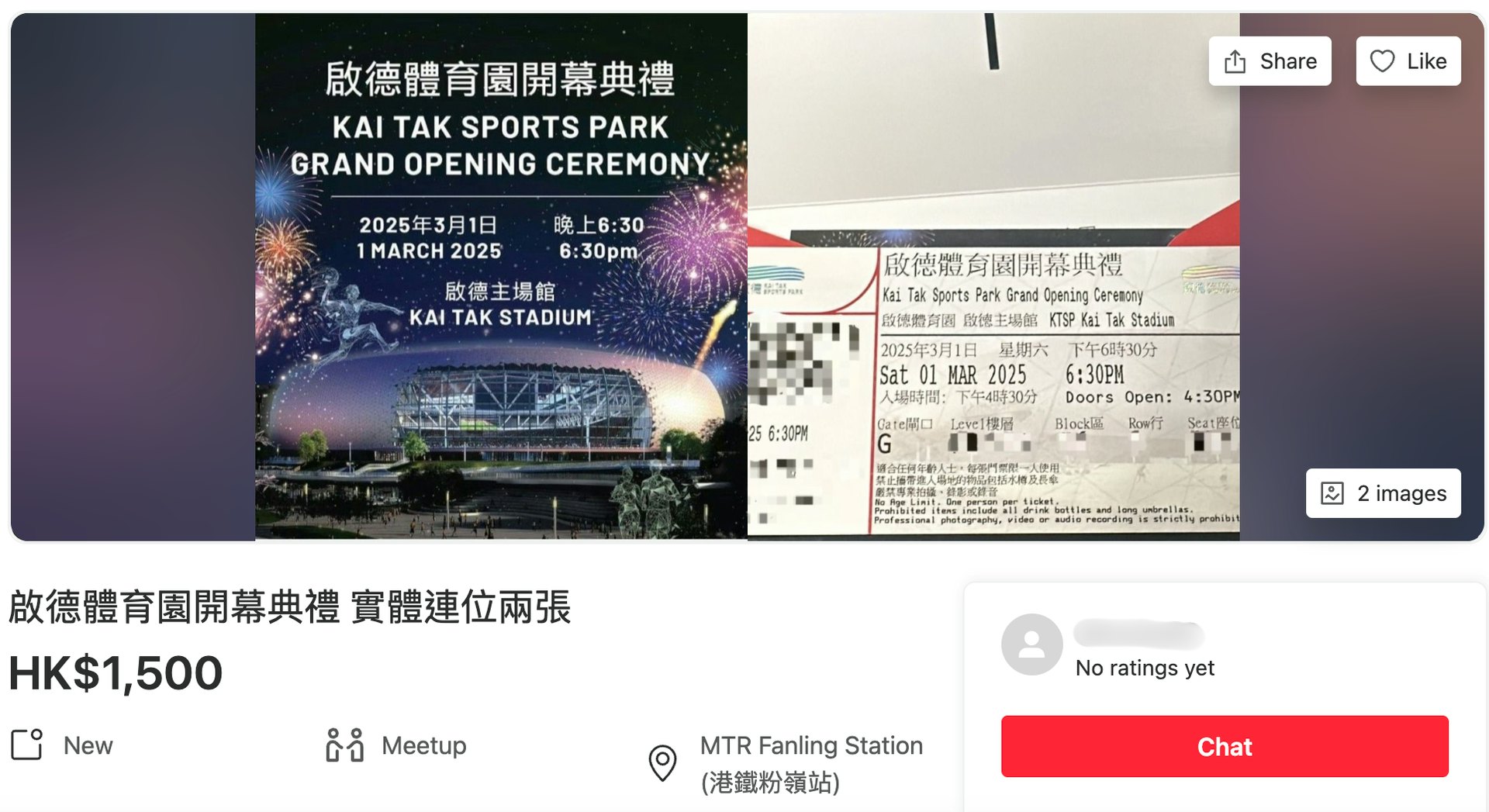Click the New condition icon
Screen dimensions: 1489x812
point(27,745)
